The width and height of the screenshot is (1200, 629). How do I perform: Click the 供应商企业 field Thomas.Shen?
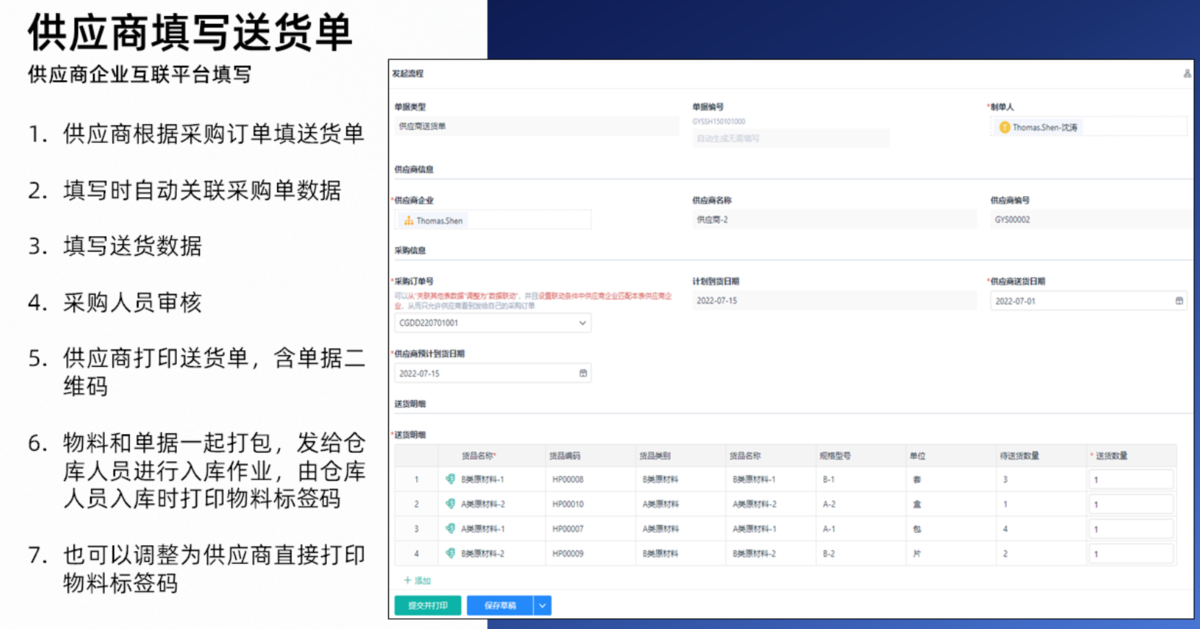[493, 220]
